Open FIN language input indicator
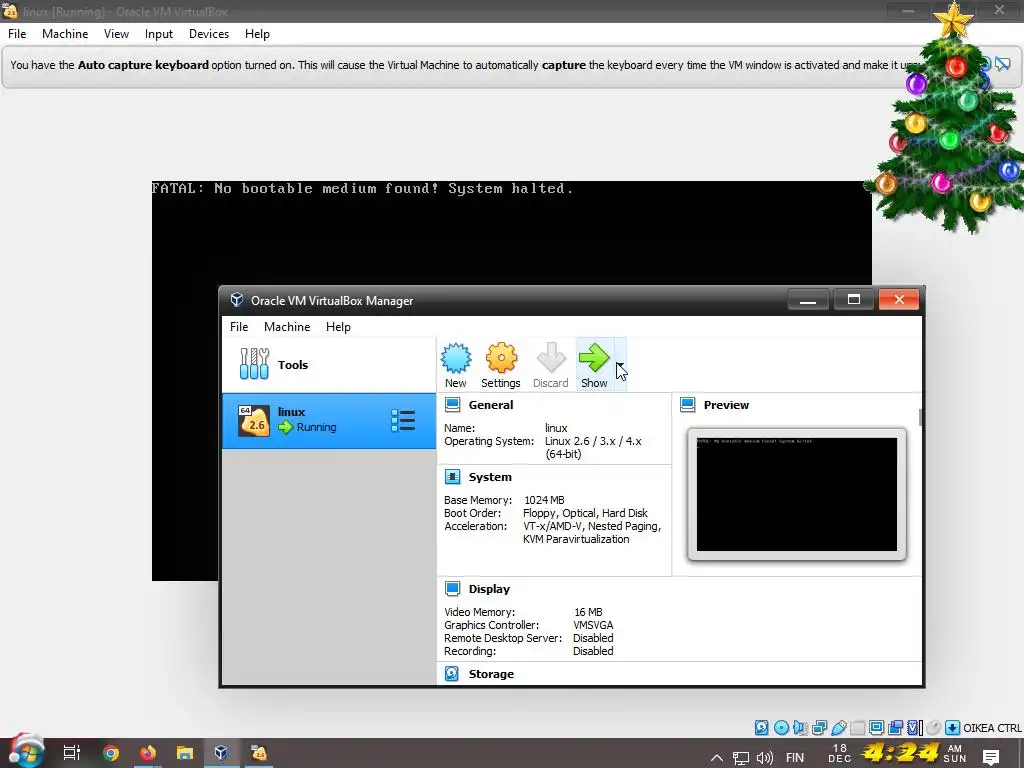This screenshot has width=1024, height=768. [795, 758]
